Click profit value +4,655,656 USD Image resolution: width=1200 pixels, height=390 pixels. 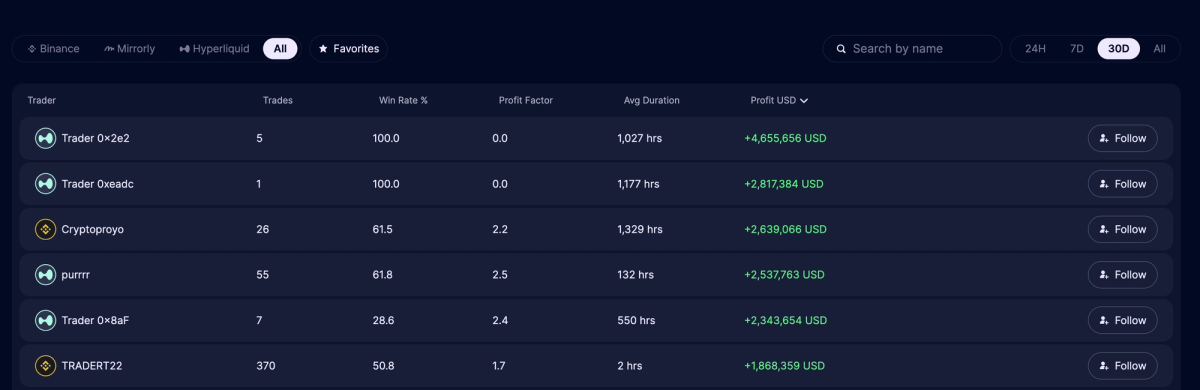(785, 138)
